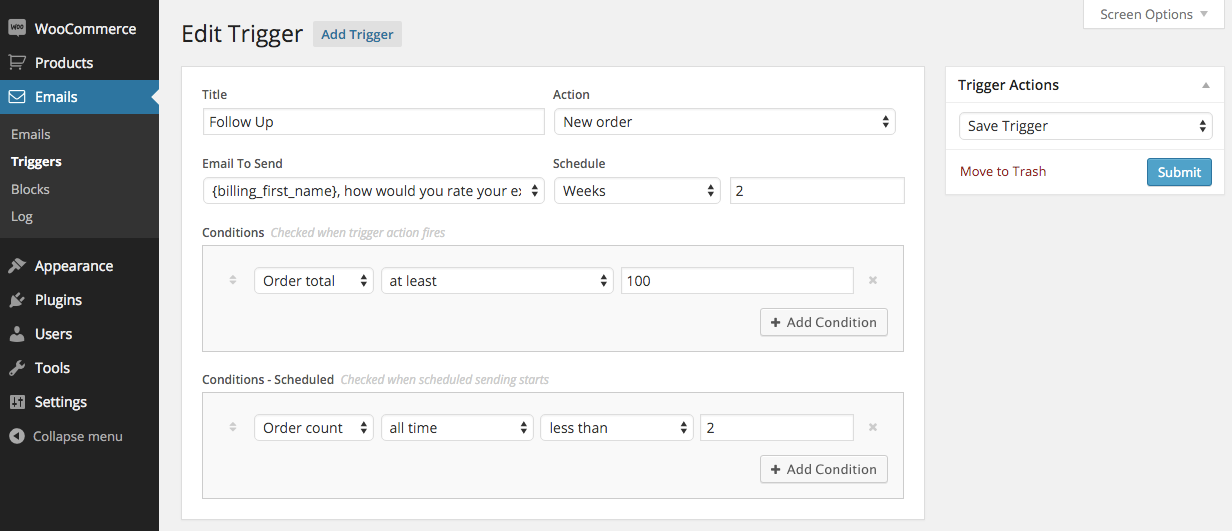Click the Move to Trash link
The width and height of the screenshot is (1232, 531).
[1002, 171]
